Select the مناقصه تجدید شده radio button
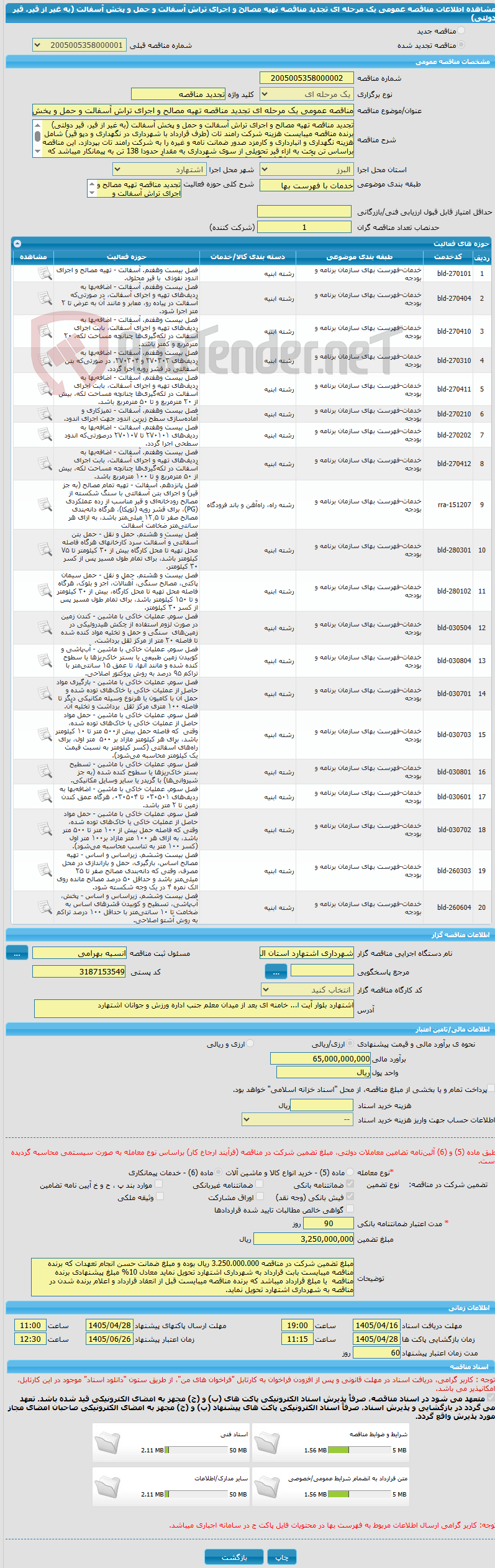The image size is (495, 1568). click(461, 45)
